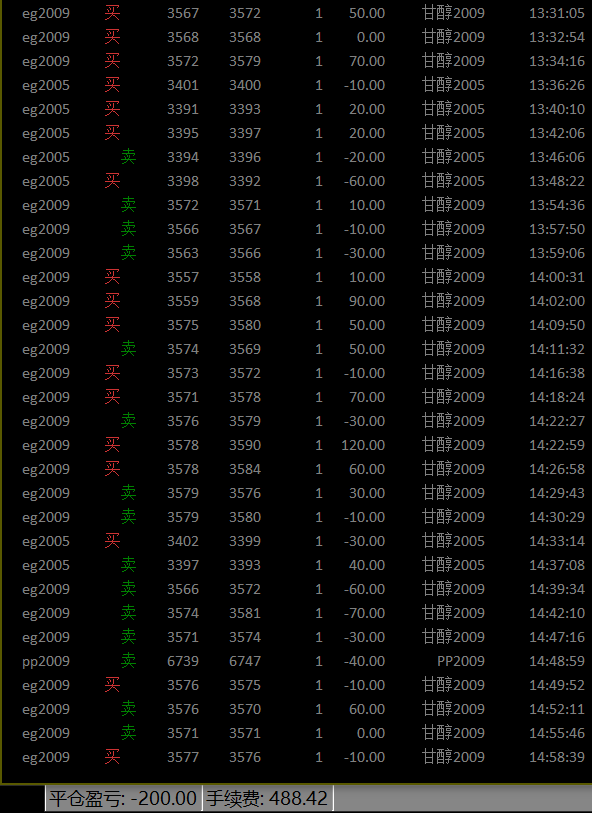Select the sell trade at 14:11:32
The image size is (592, 813).
pyautogui.click(x=303, y=349)
